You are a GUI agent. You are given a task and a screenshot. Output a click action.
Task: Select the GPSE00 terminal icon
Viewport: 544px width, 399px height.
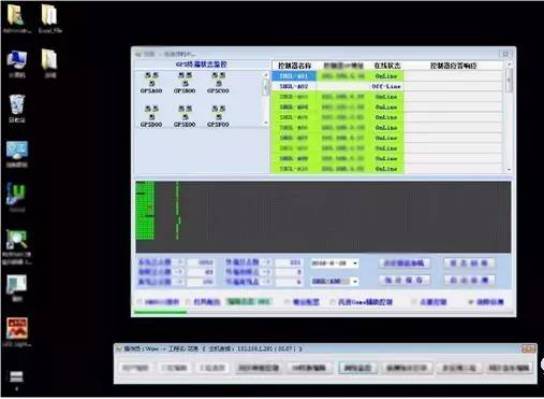coord(185,116)
